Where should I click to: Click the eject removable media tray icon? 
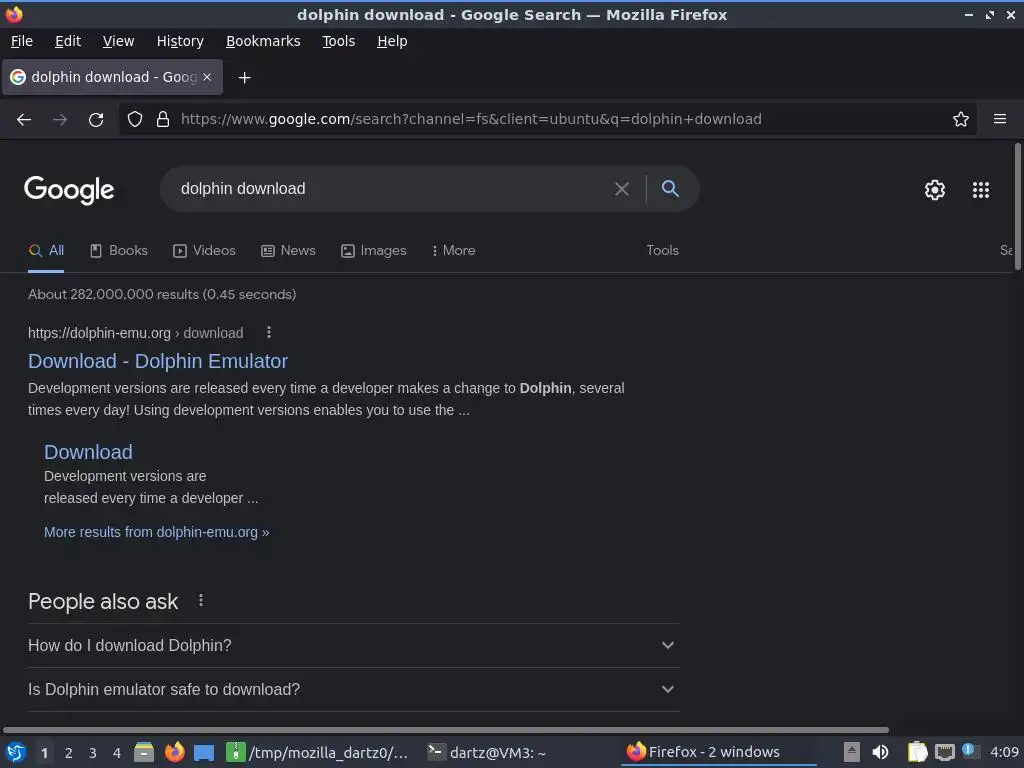point(852,752)
